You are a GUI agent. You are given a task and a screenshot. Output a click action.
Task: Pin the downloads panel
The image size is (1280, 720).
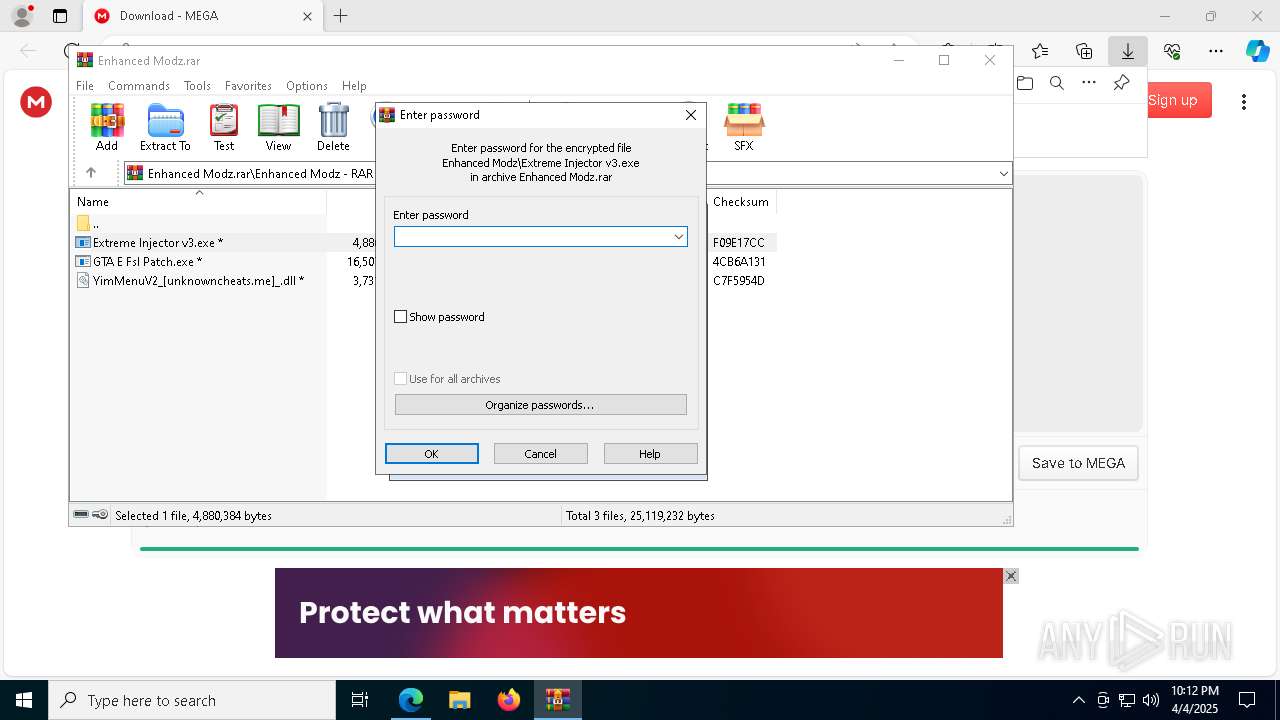pos(1121,83)
